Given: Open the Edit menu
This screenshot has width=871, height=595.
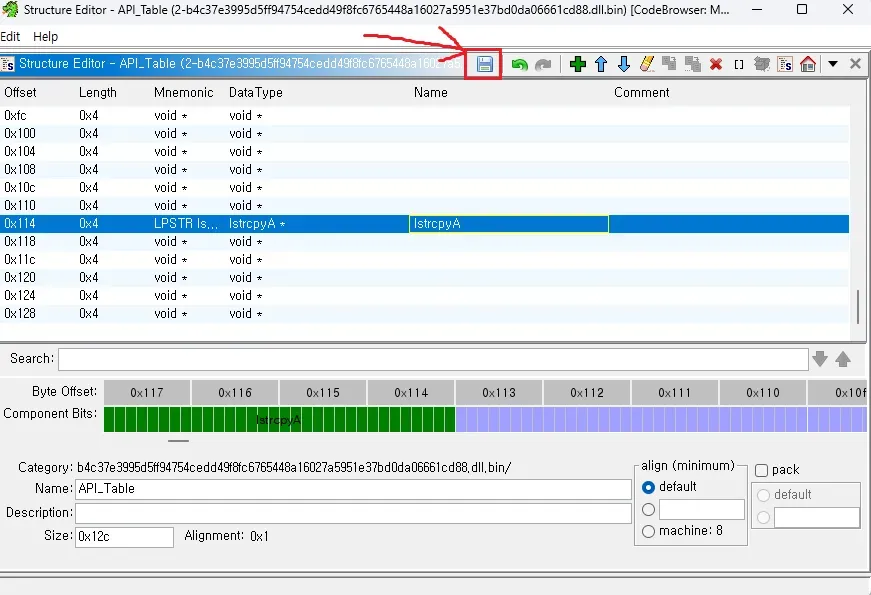Looking at the screenshot, I should 10,36.
